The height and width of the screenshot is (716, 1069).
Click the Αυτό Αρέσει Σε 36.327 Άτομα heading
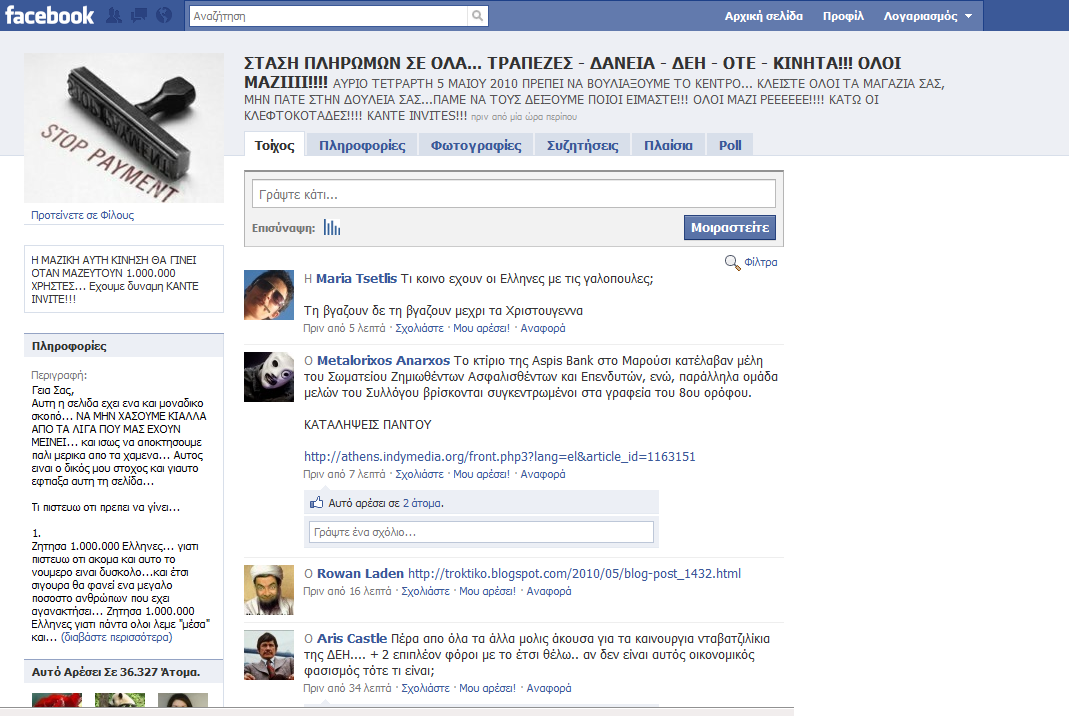pos(116,672)
